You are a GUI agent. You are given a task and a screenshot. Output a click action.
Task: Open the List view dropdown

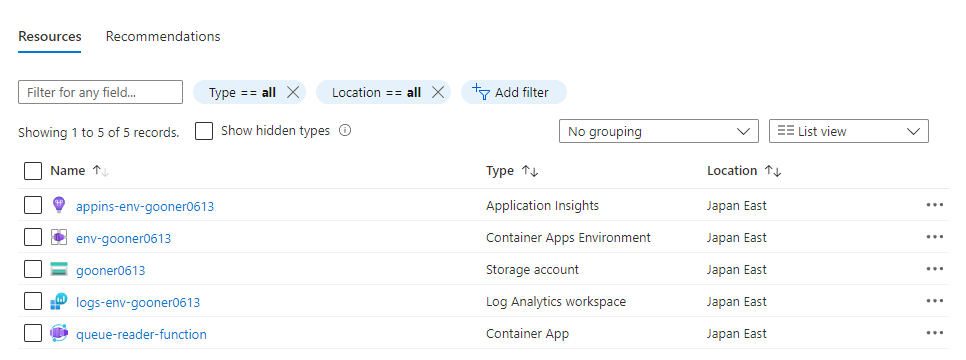(848, 131)
